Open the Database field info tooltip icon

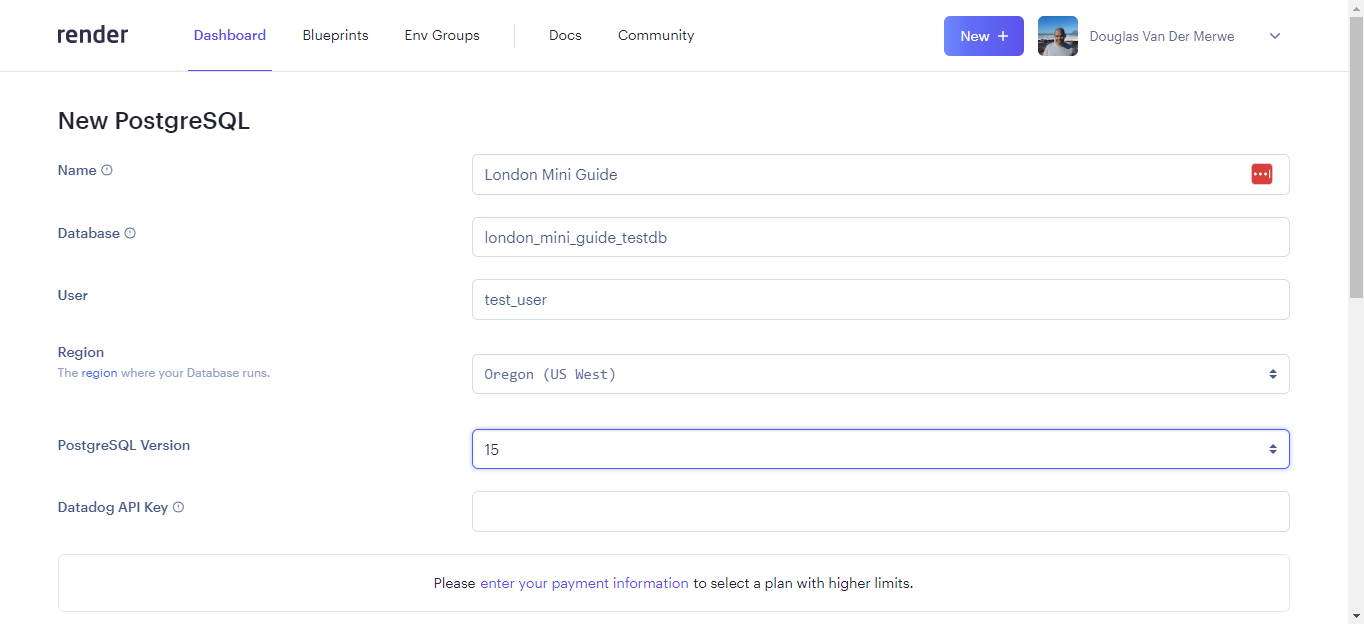[130, 233]
